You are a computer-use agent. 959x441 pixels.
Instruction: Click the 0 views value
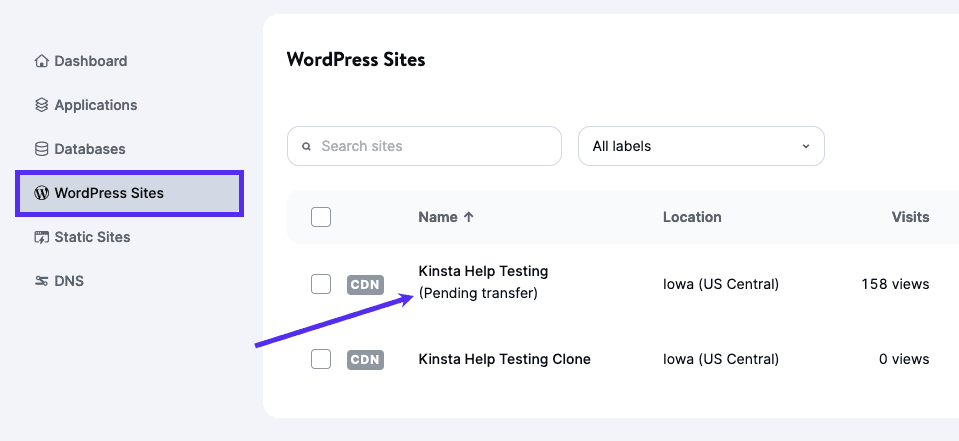pos(904,359)
